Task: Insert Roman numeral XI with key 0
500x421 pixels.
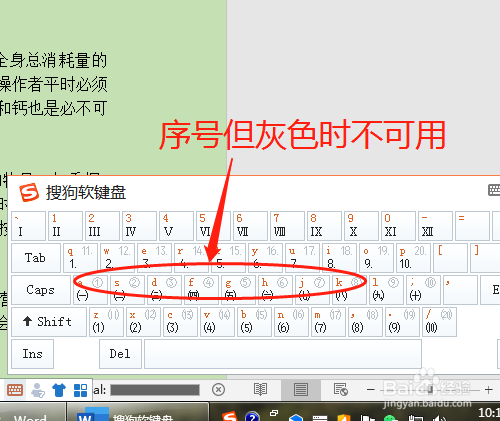Action: (x=398, y=226)
